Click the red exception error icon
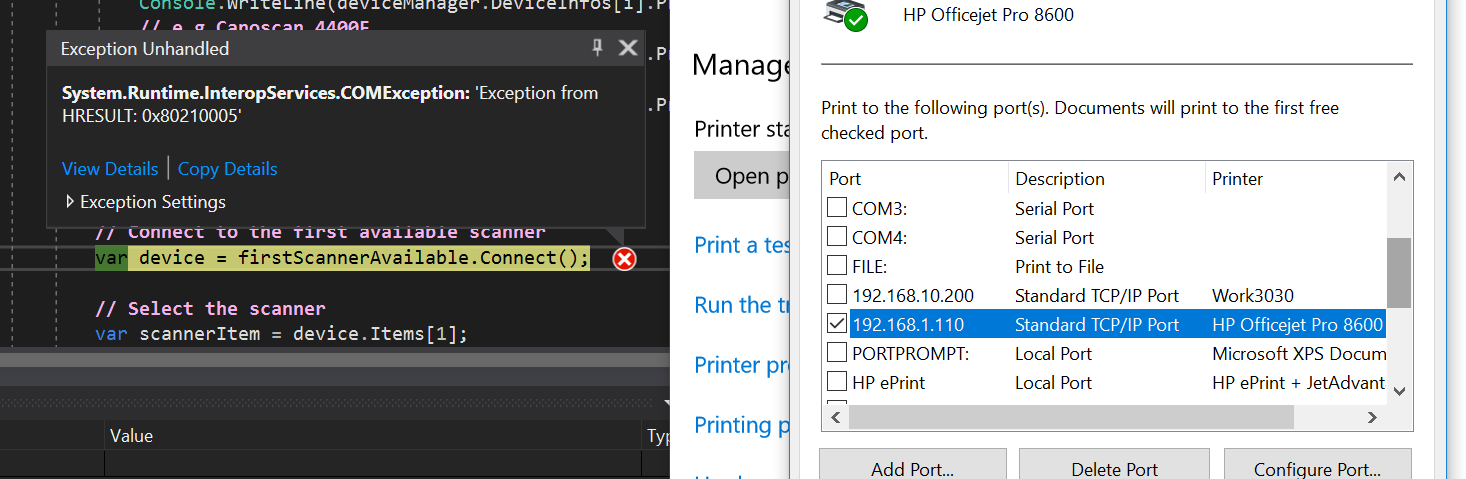This screenshot has height=479, width=1466. 624,260
